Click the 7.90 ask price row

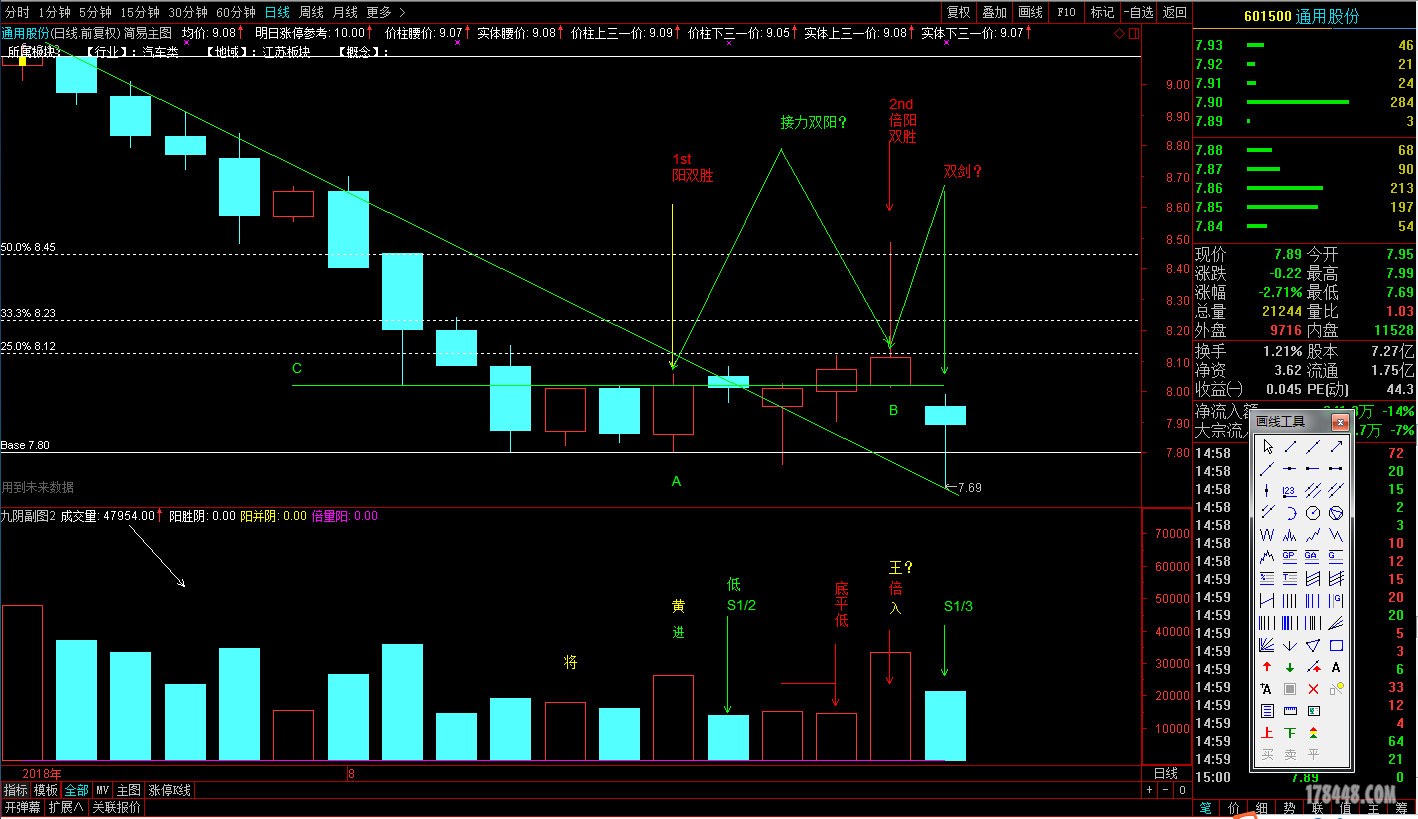1305,102
